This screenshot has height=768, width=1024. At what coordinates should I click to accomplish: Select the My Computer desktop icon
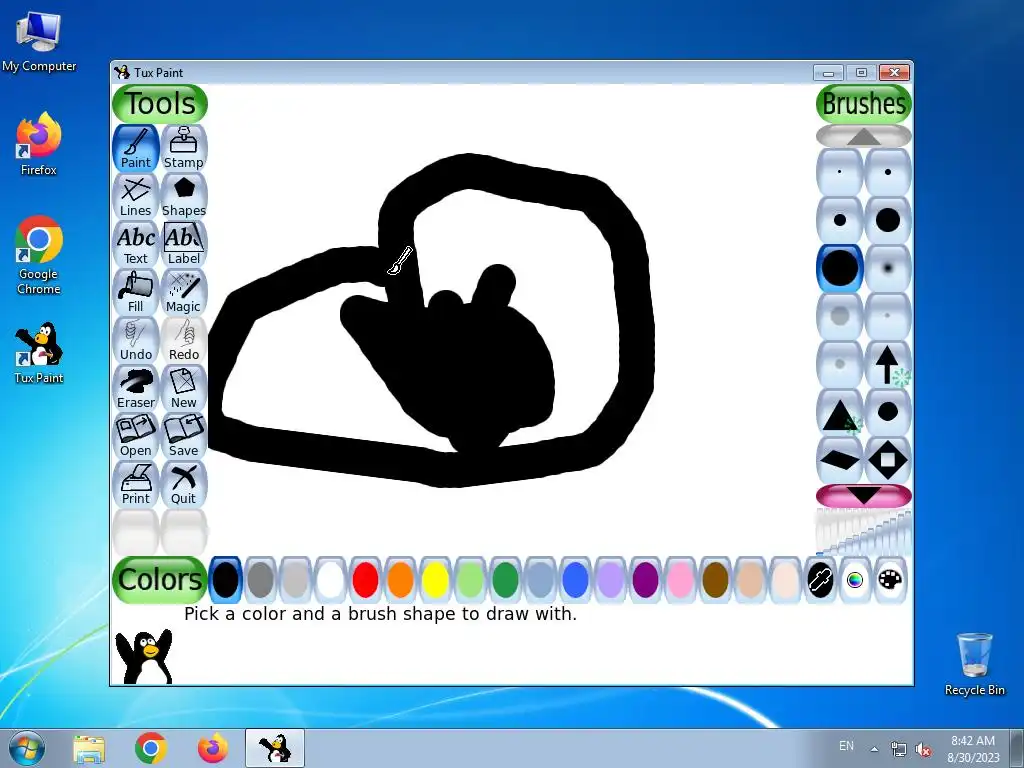tap(39, 42)
